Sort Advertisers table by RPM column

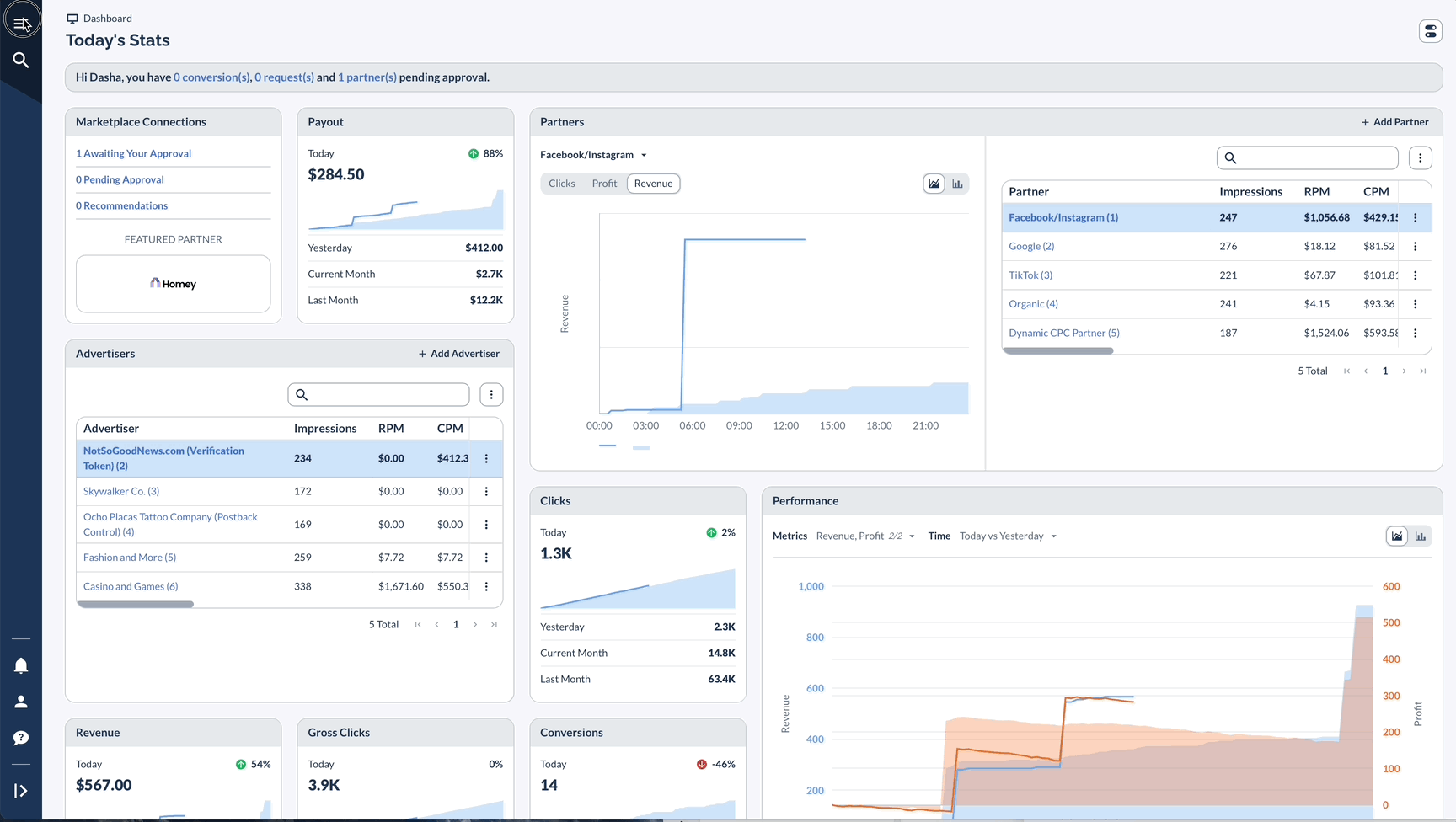point(391,428)
